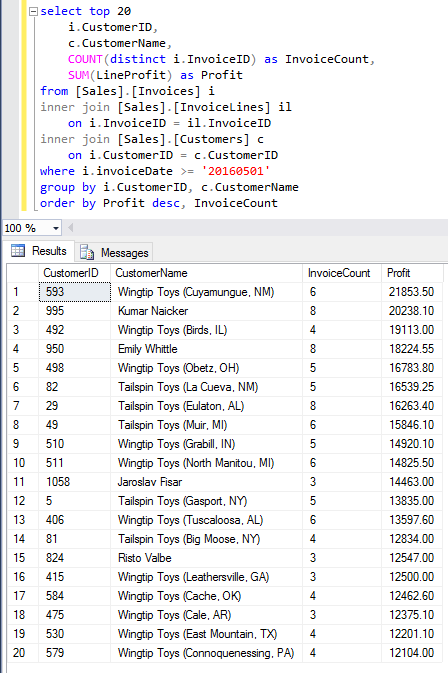This screenshot has height=673, width=448.
Task: Click Tailspin Toys (Gasport, NY) cell
Action: click(207, 501)
